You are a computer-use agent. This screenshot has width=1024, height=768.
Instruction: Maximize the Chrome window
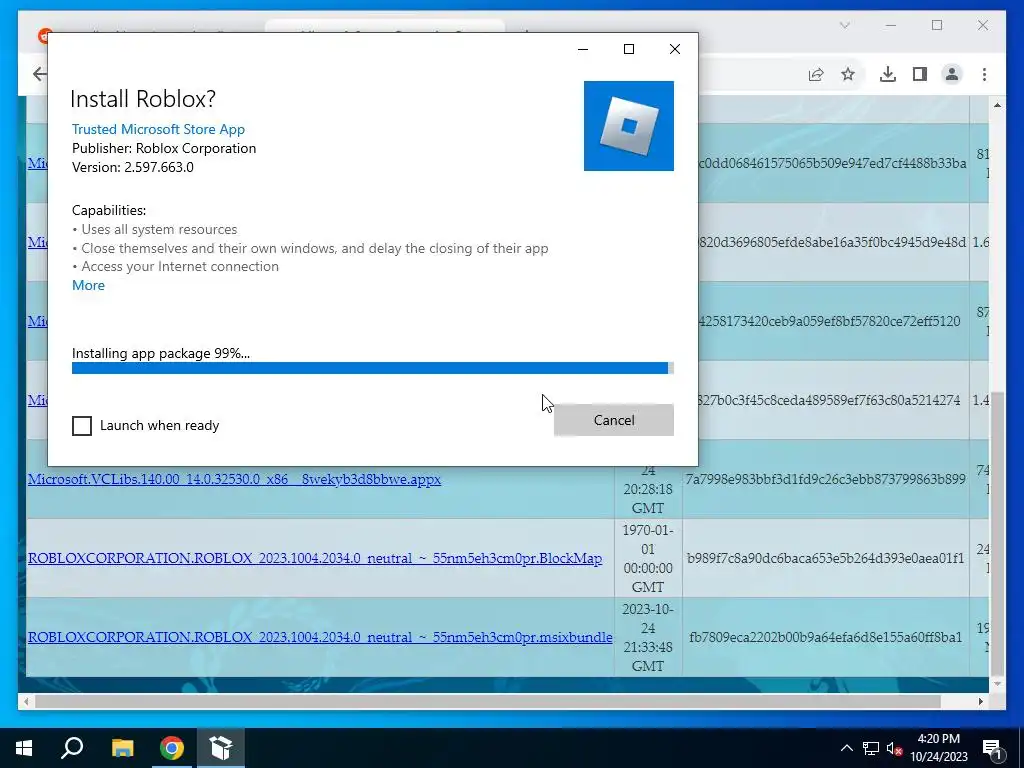(937, 25)
